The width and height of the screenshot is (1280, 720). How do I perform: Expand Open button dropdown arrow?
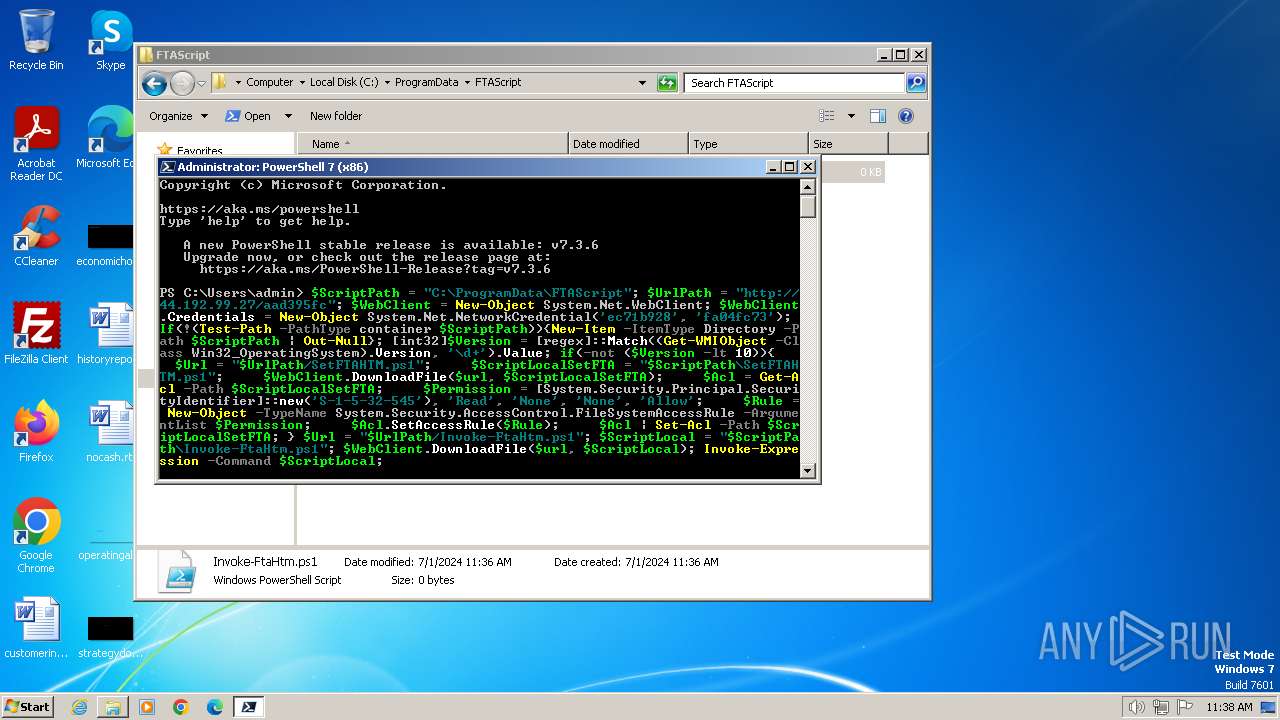click(288, 116)
